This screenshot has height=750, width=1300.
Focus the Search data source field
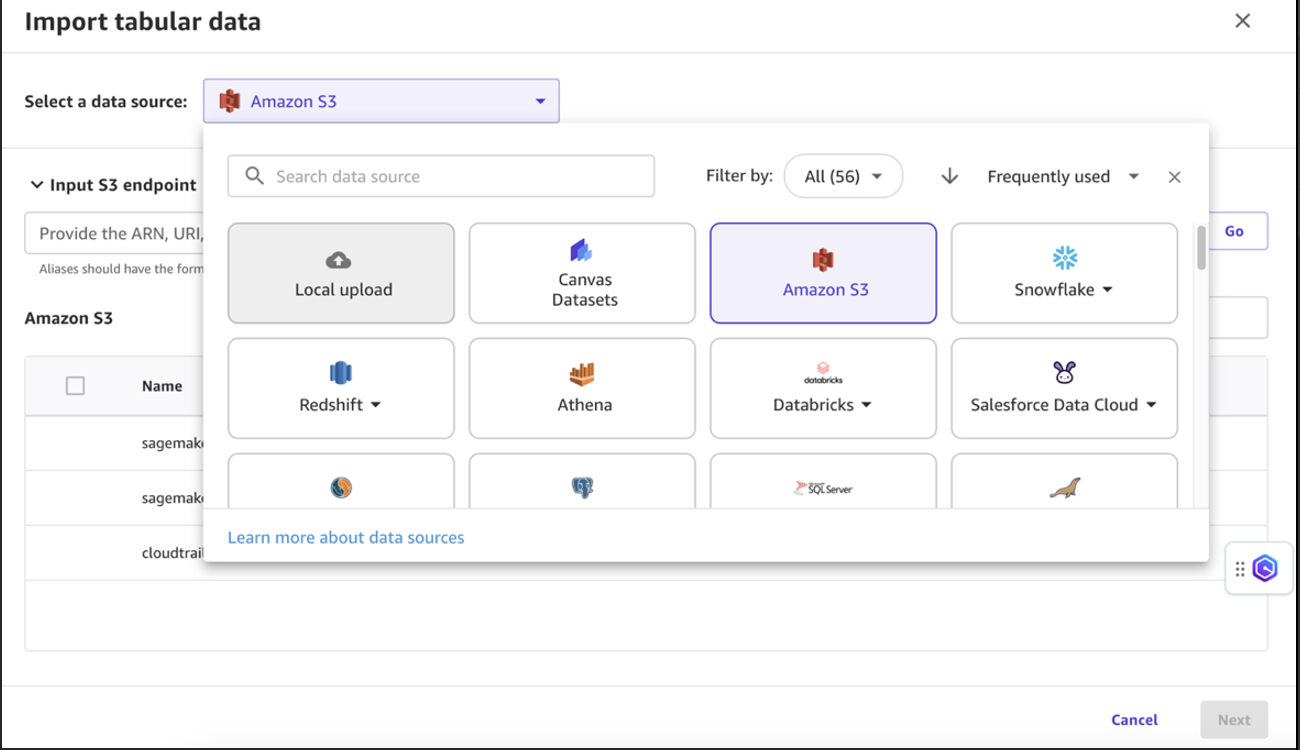point(441,176)
